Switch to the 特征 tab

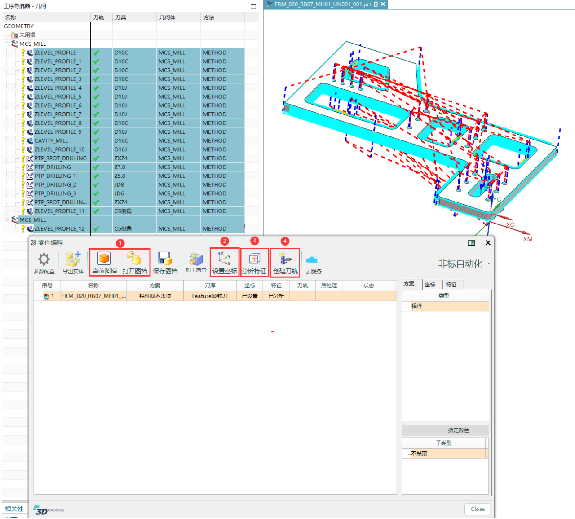coord(452,284)
